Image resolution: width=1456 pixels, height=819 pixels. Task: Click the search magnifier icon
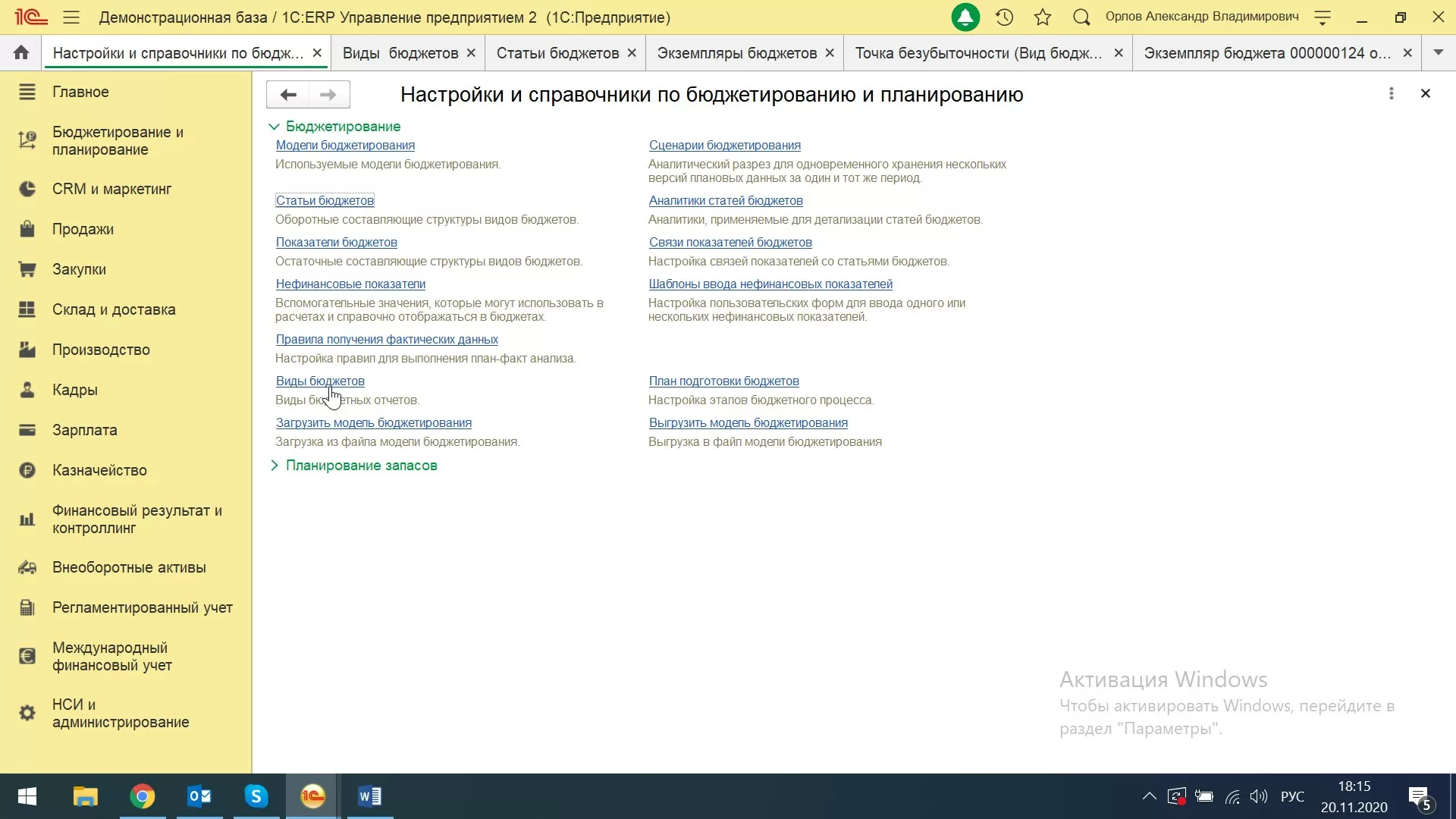coord(1081,17)
